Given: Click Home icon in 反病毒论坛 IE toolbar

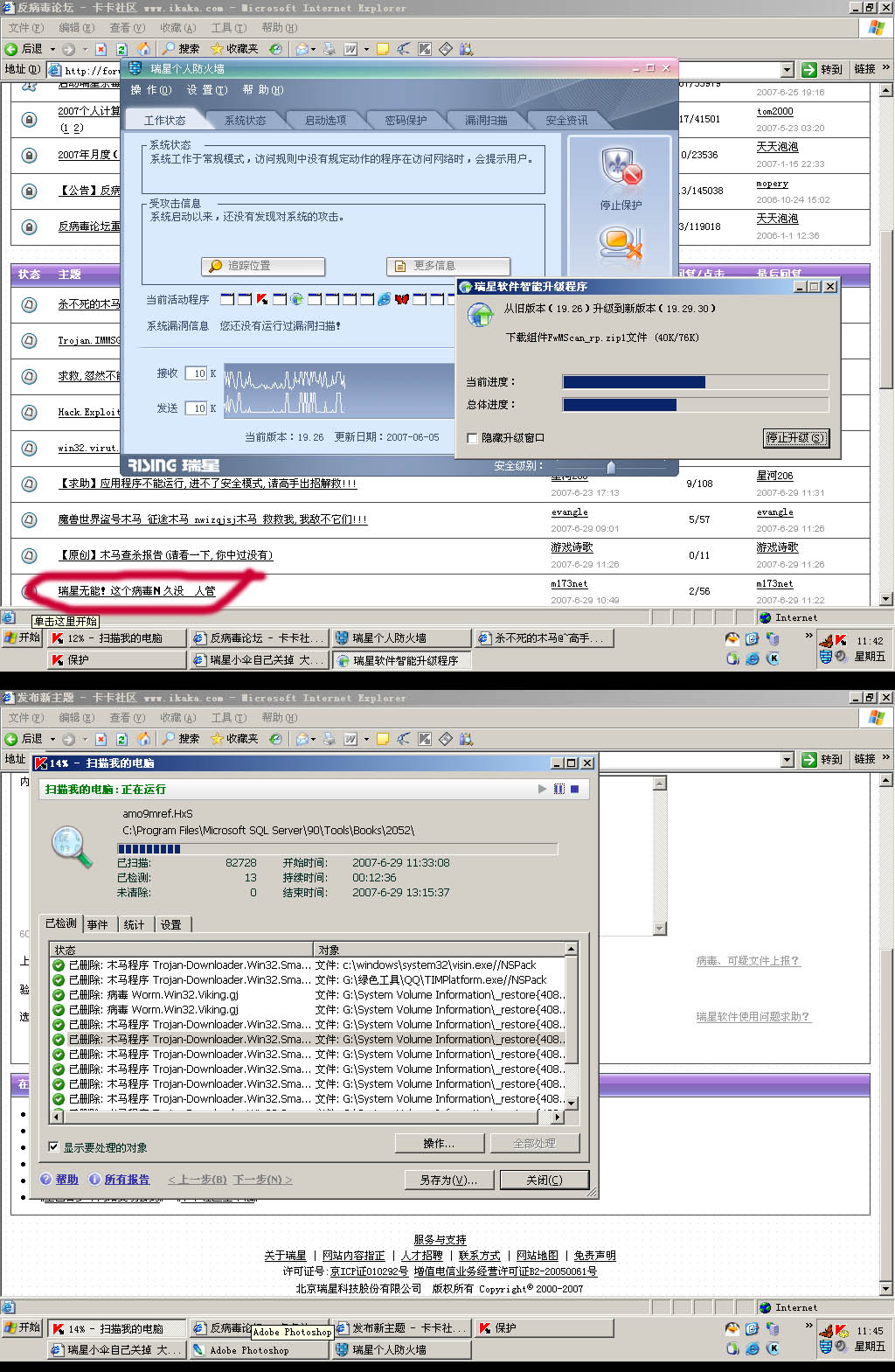Looking at the screenshot, I should tap(143, 49).
